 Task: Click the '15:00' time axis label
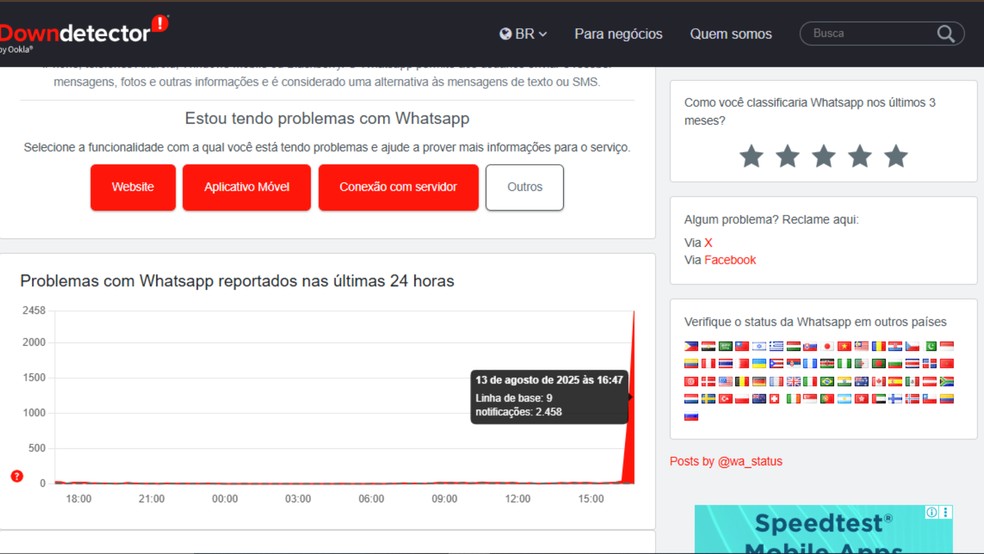point(591,499)
